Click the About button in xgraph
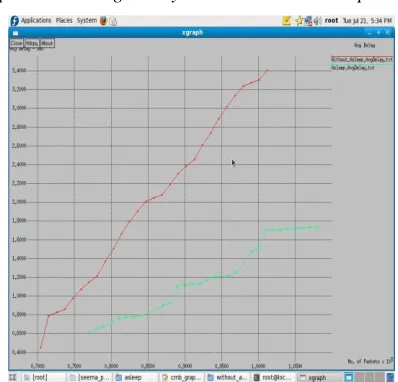The width and height of the screenshot is (398, 382). tap(47, 43)
